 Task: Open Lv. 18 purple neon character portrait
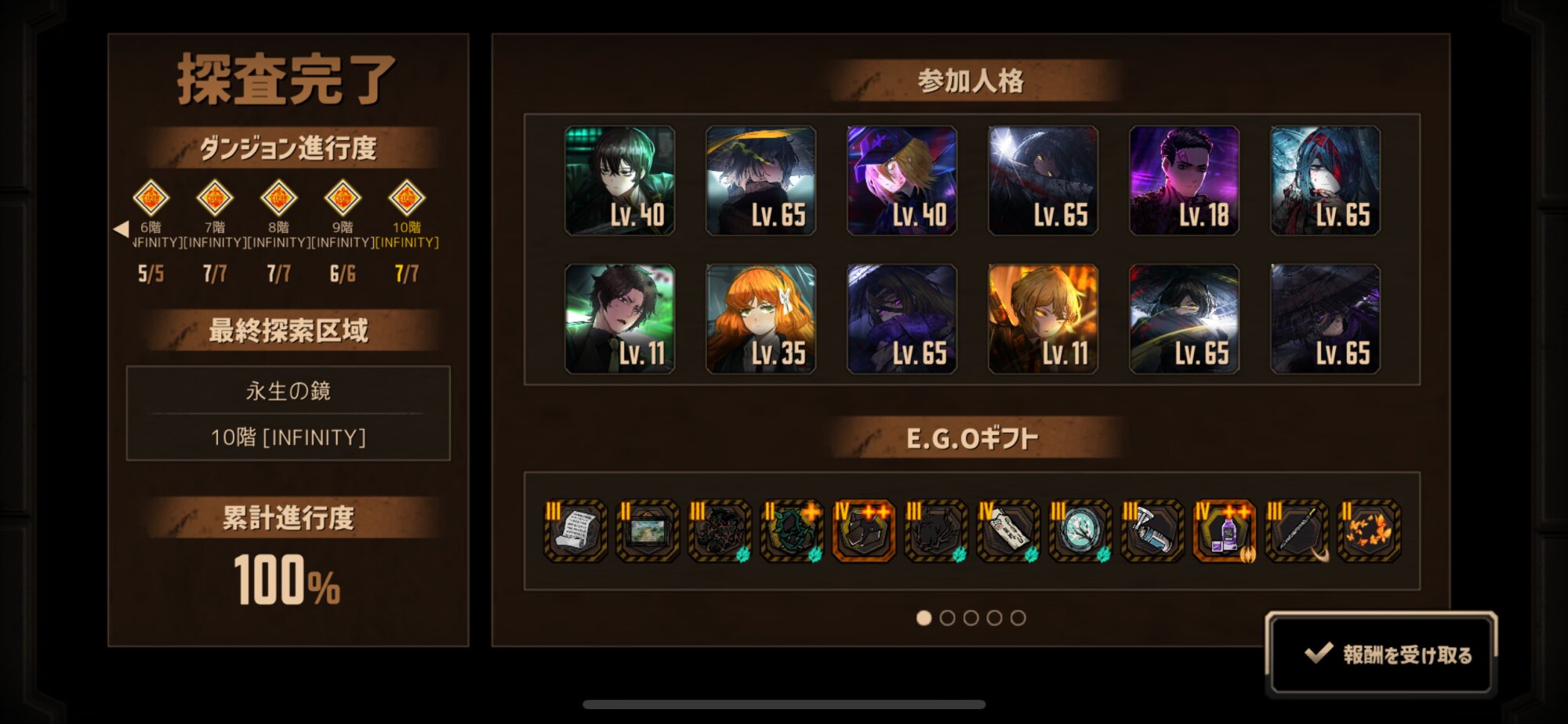[x=1184, y=181]
